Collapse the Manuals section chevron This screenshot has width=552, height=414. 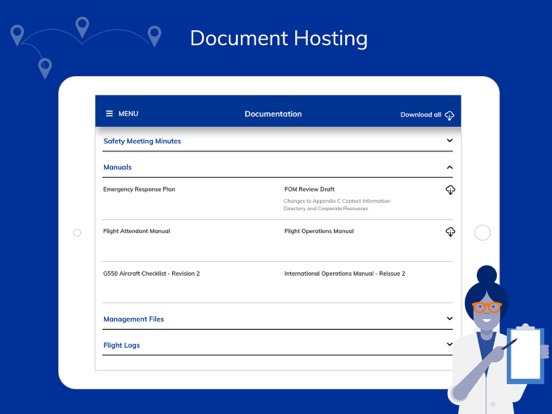[450, 167]
